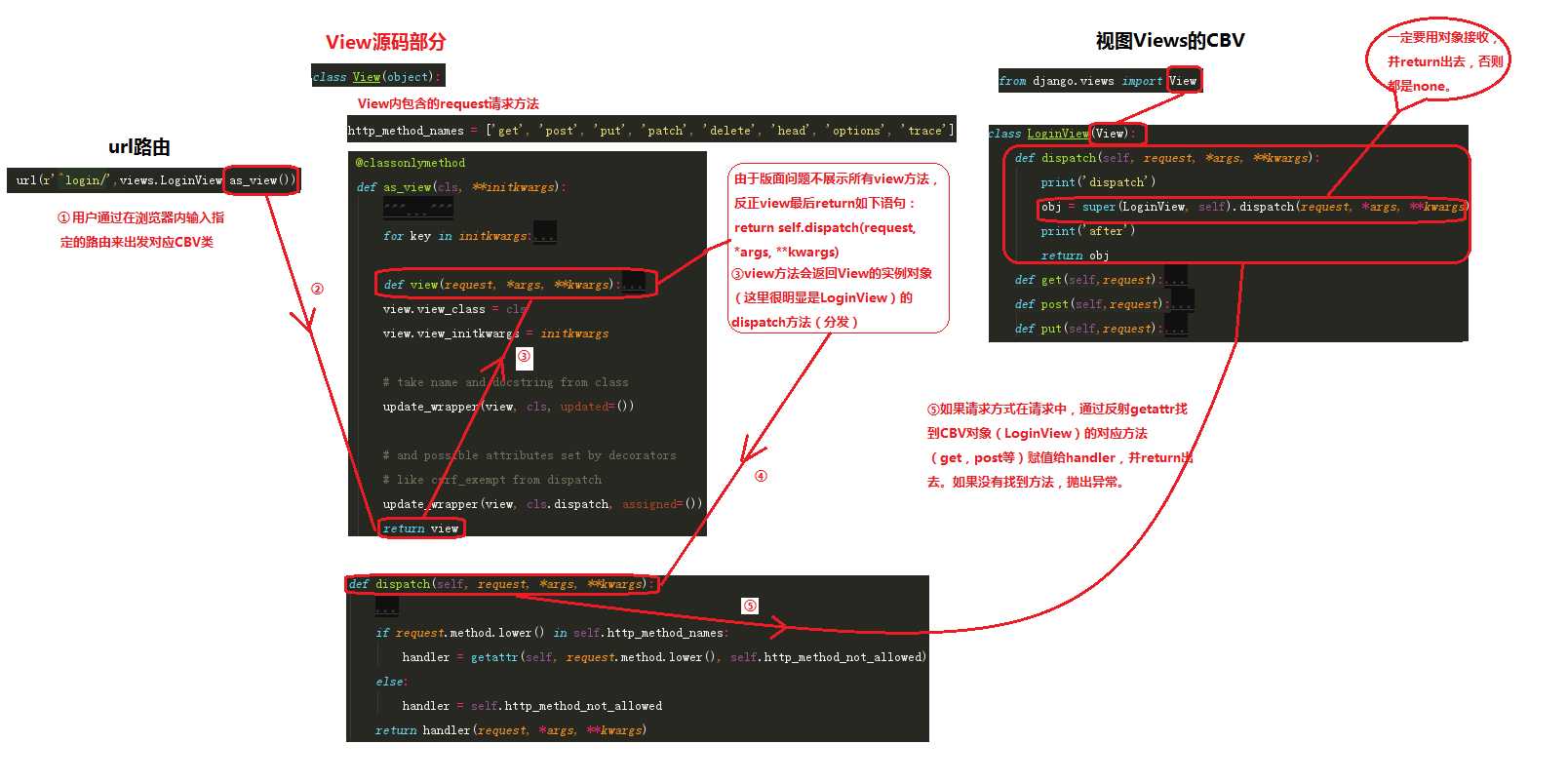Click the heading 'View源码部分'
Screen dimensions: 1568x783
[x=385, y=42]
